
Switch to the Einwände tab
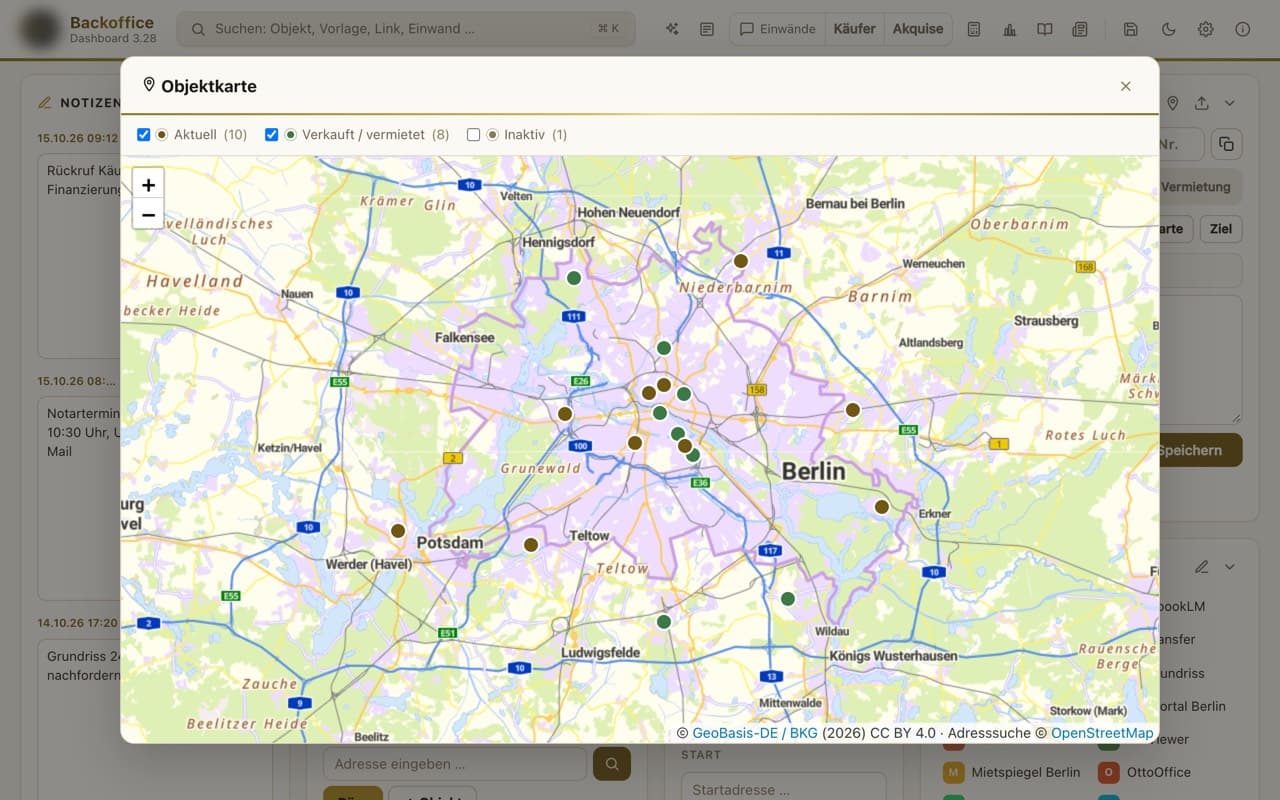[x=777, y=29]
